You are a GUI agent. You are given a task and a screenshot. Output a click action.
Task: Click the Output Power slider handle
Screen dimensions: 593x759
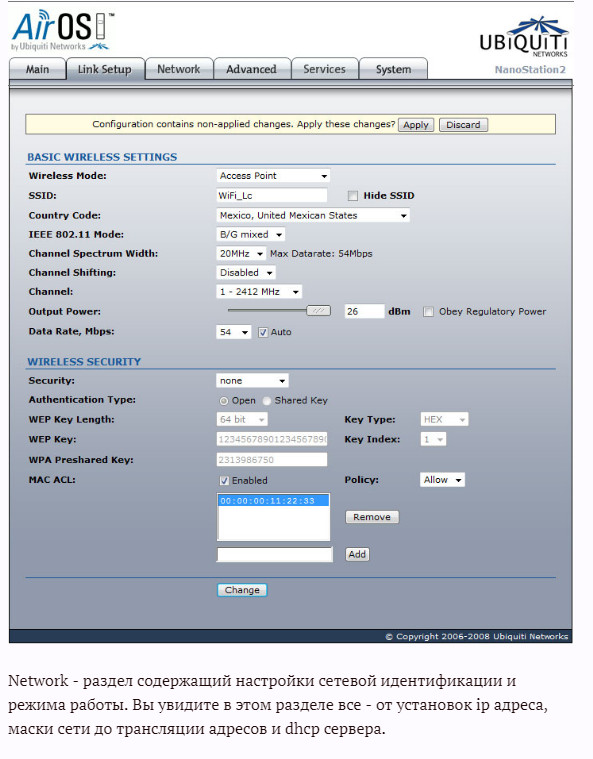click(x=319, y=311)
